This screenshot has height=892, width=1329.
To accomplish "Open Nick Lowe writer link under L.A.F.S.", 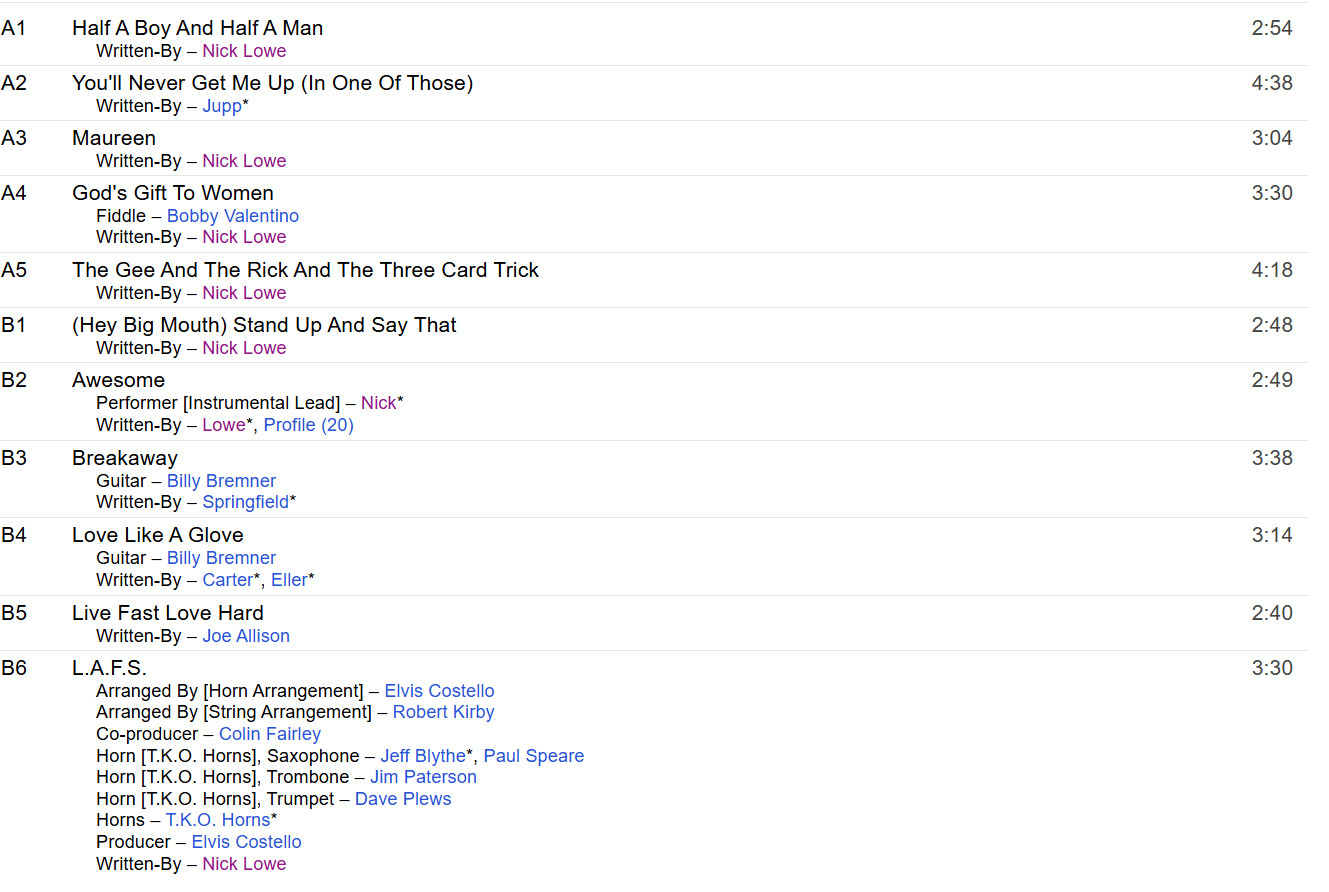I will pos(244,864).
